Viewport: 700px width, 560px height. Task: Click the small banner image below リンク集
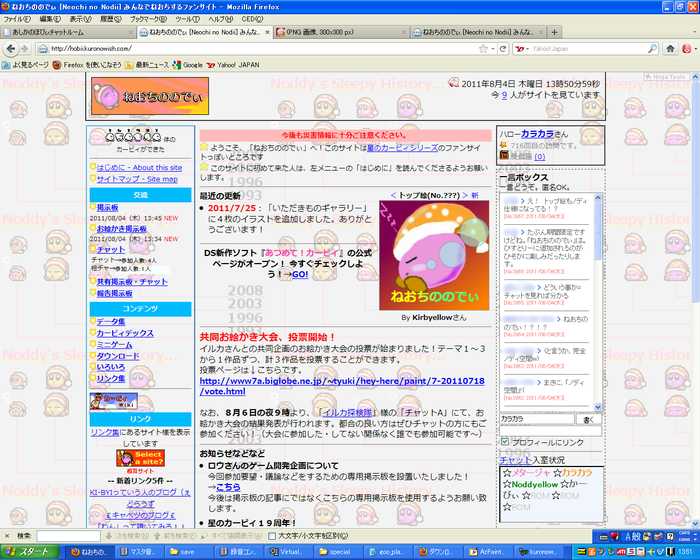pyautogui.click(x=113, y=401)
